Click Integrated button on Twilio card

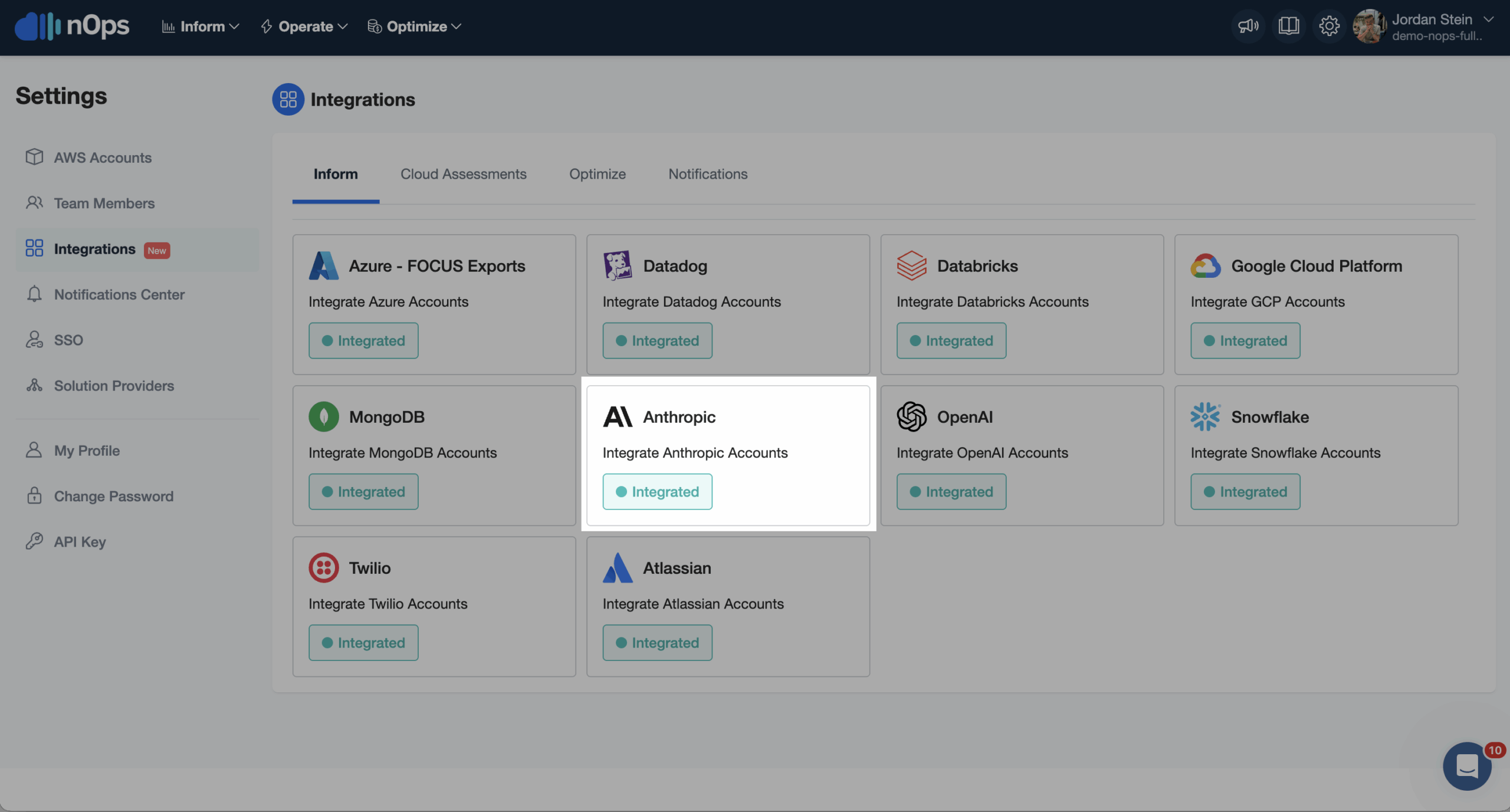point(363,642)
